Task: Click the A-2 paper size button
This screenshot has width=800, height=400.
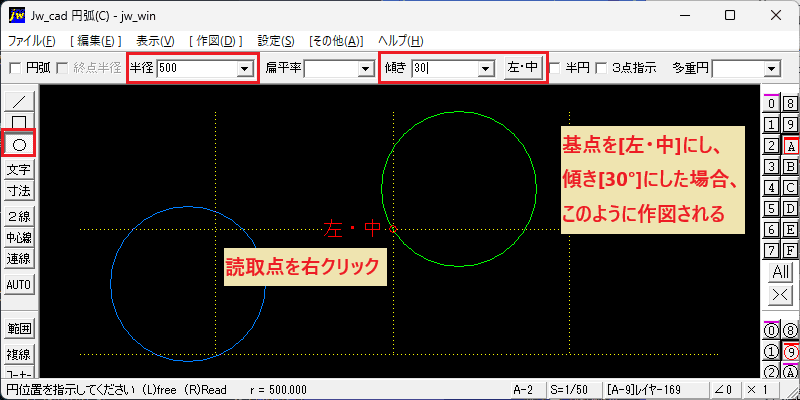Action: (x=528, y=389)
